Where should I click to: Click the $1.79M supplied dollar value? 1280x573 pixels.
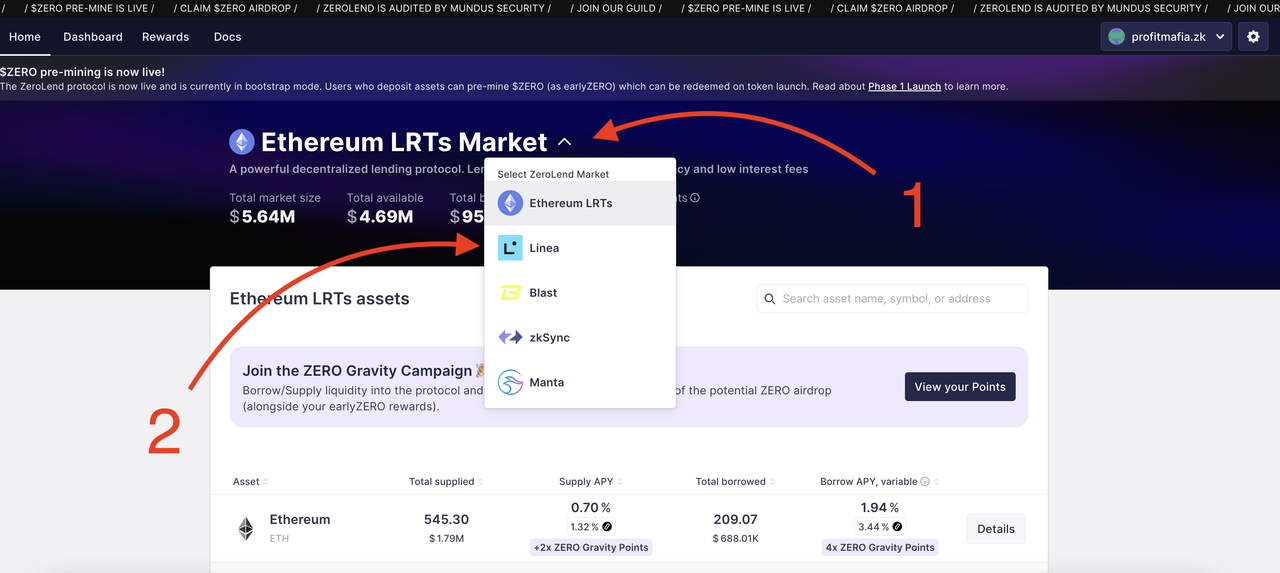(446, 539)
